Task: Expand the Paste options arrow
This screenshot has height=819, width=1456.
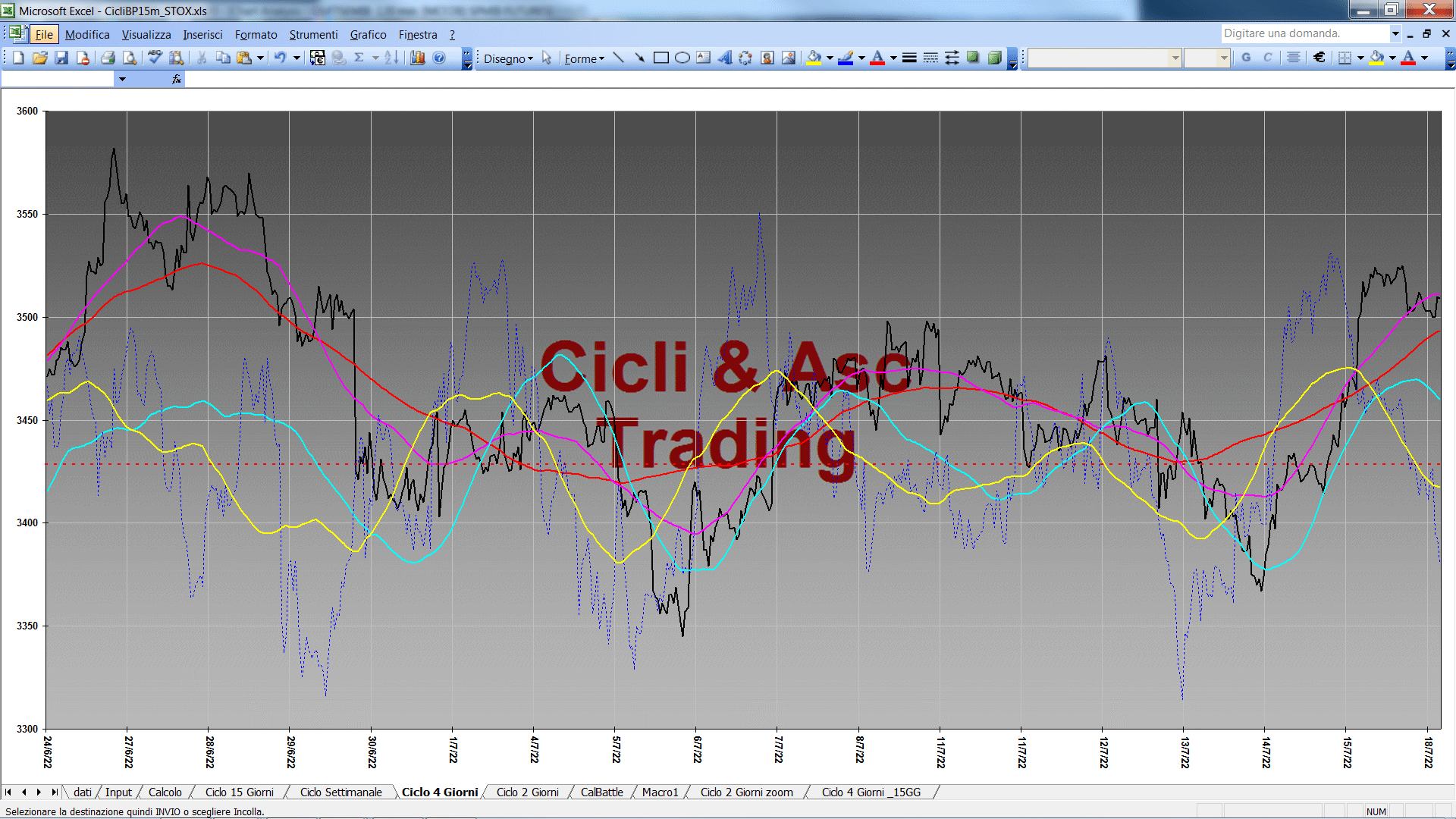Action: [260, 58]
